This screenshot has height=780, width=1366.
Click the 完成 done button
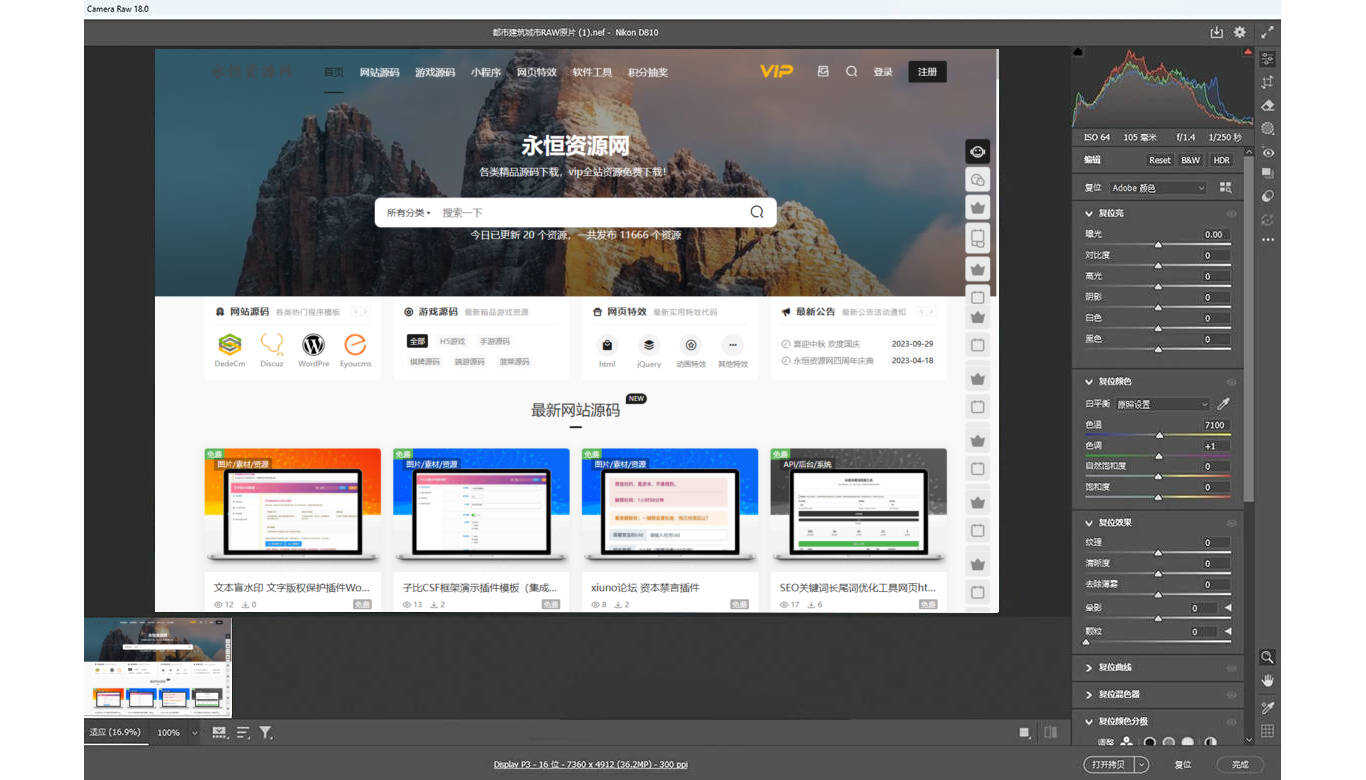click(1240, 764)
